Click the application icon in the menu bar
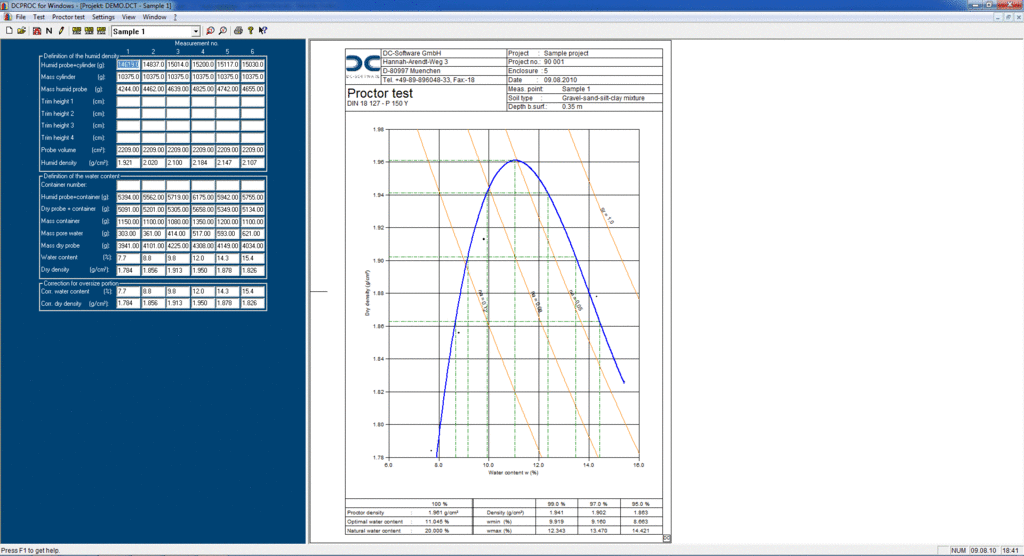The width and height of the screenshot is (1024, 556). (7, 17)
